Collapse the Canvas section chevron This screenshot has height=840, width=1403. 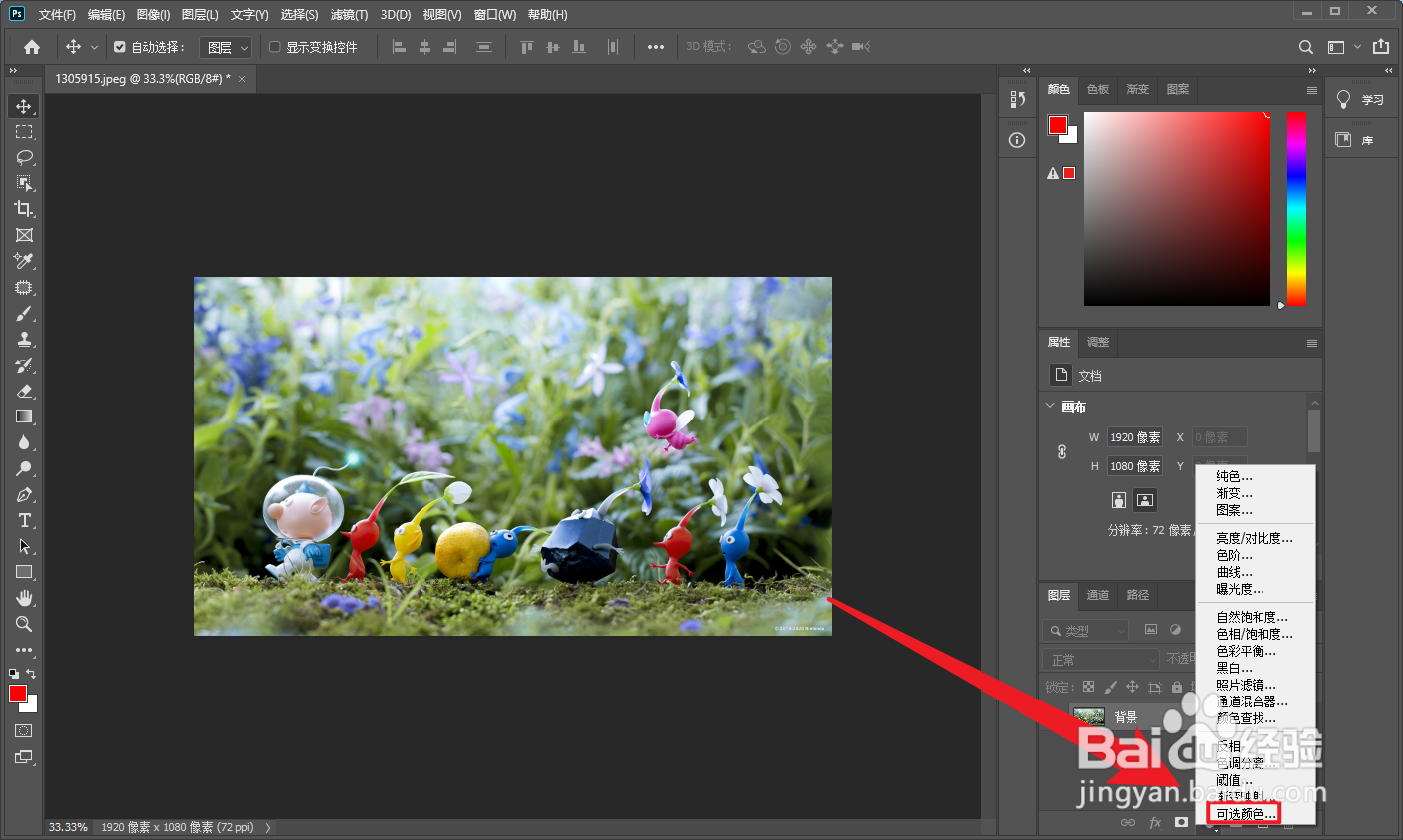[1050, 406]
